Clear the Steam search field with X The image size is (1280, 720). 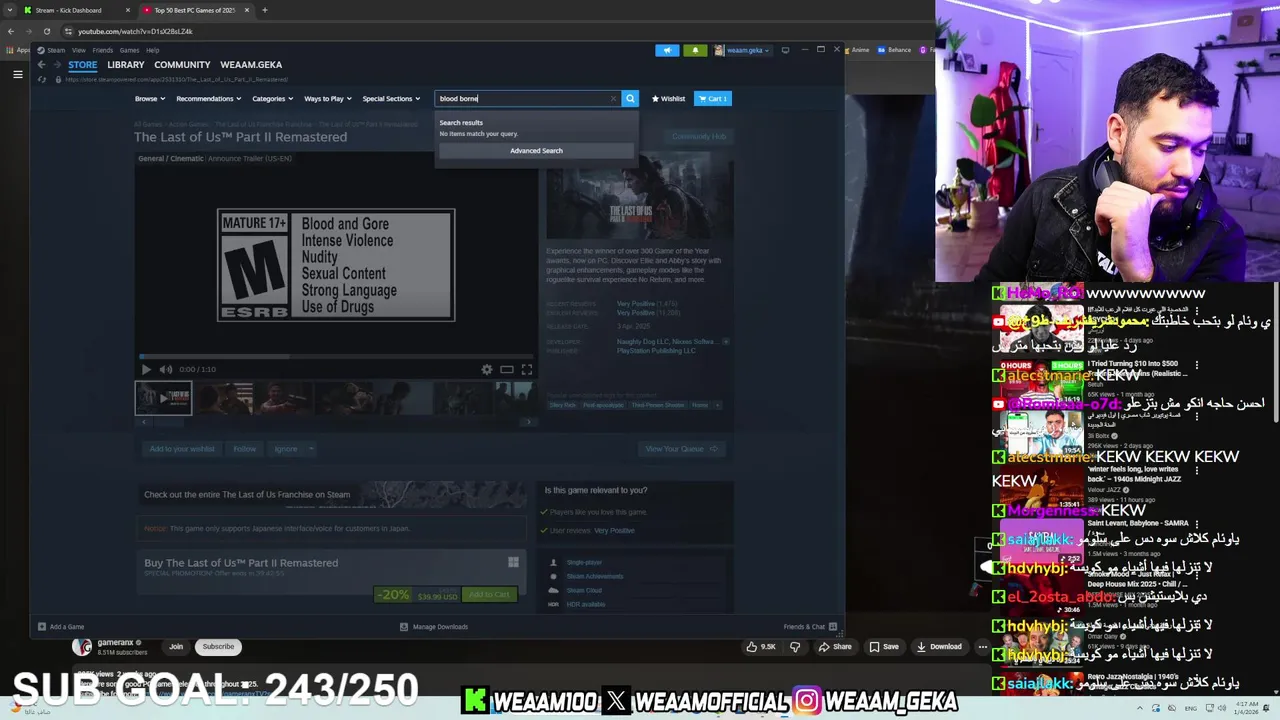613,98
